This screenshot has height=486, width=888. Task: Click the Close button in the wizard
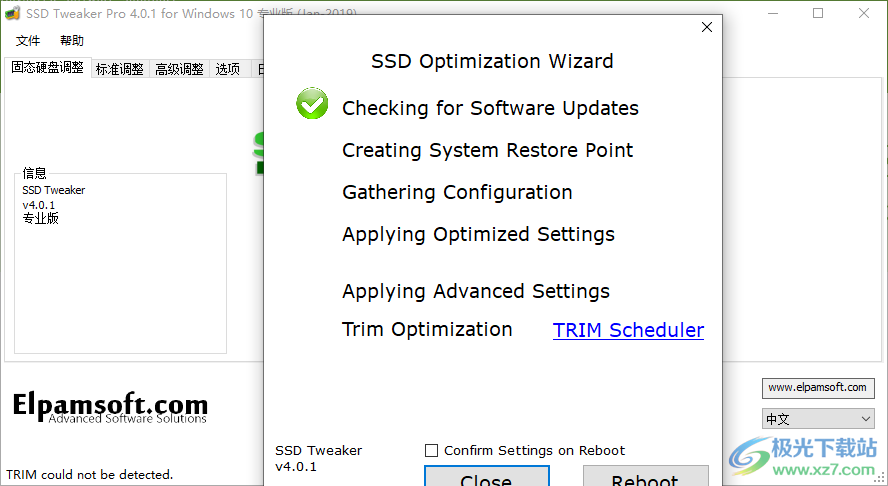486,476
